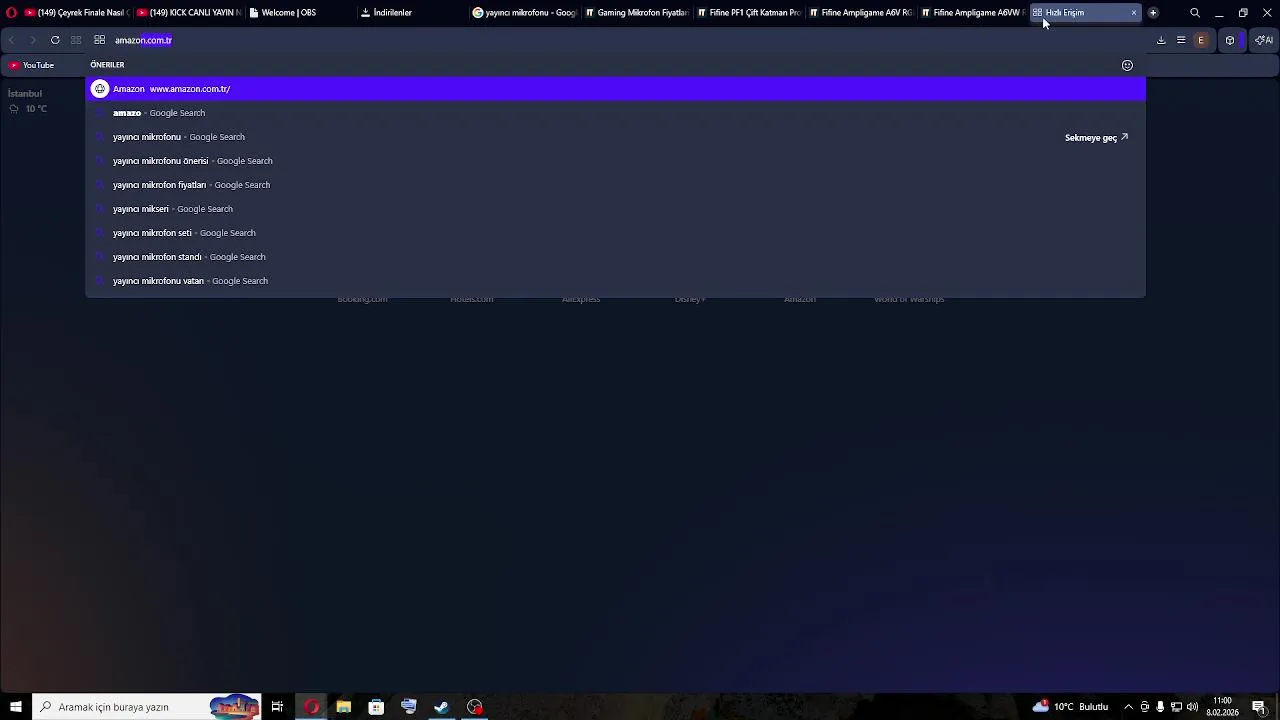Select 'yayıncı mikrofonu önerisi' suggestion
The width and height of the screenshot is (1280, 720).
[615, 161]
